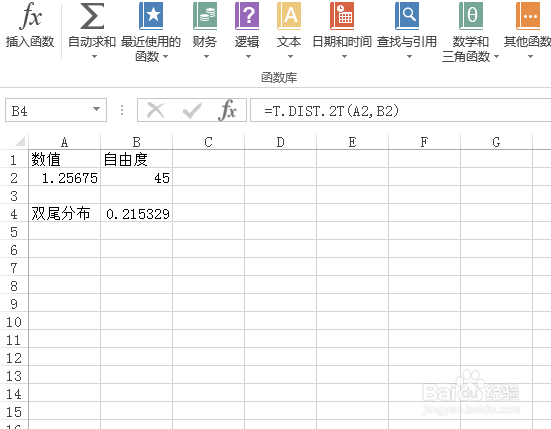551x429 pixels.
Task: Expand the AutoSum dropdown arrow
Action: (x=94, y=56)
